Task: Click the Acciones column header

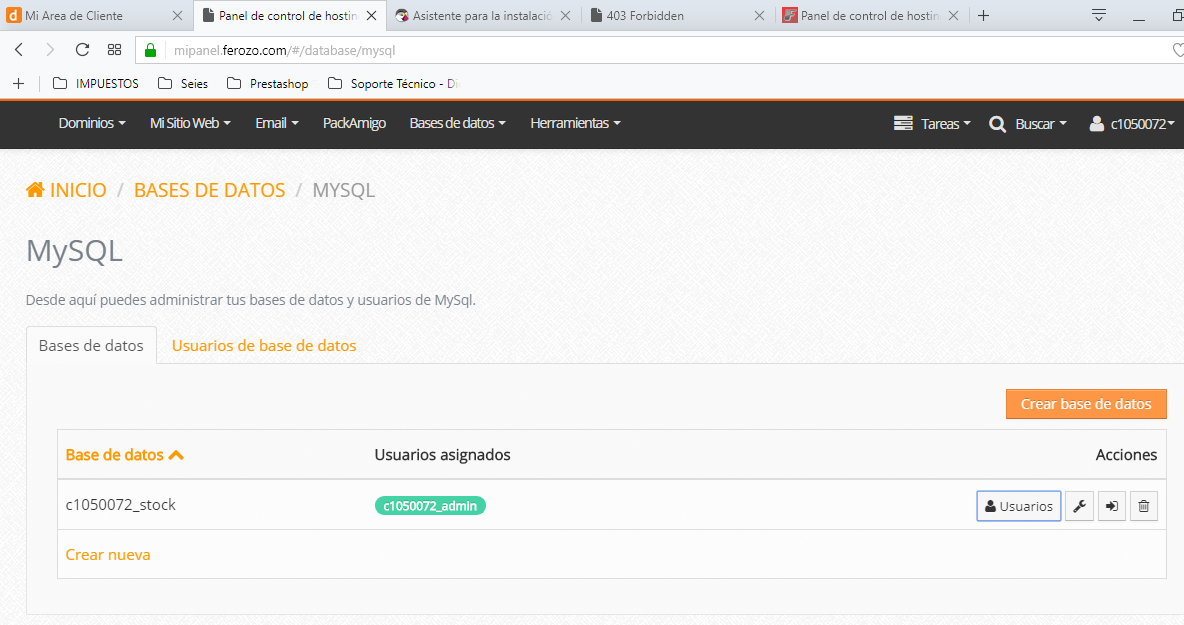Action: pyautogui.click(x=1126, y=454)
